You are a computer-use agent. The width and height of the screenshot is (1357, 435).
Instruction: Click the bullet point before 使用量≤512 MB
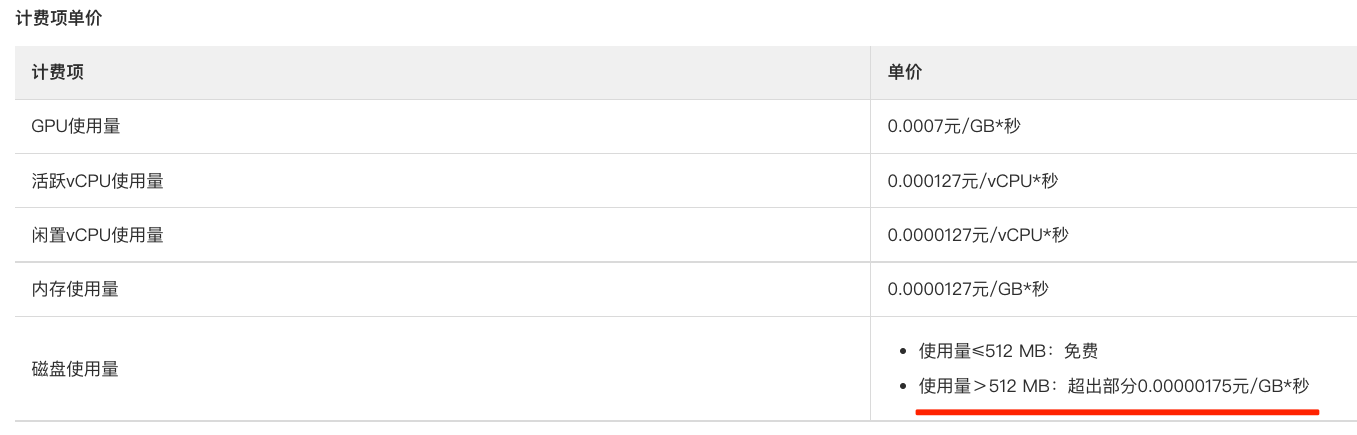[x=904, y=352]
